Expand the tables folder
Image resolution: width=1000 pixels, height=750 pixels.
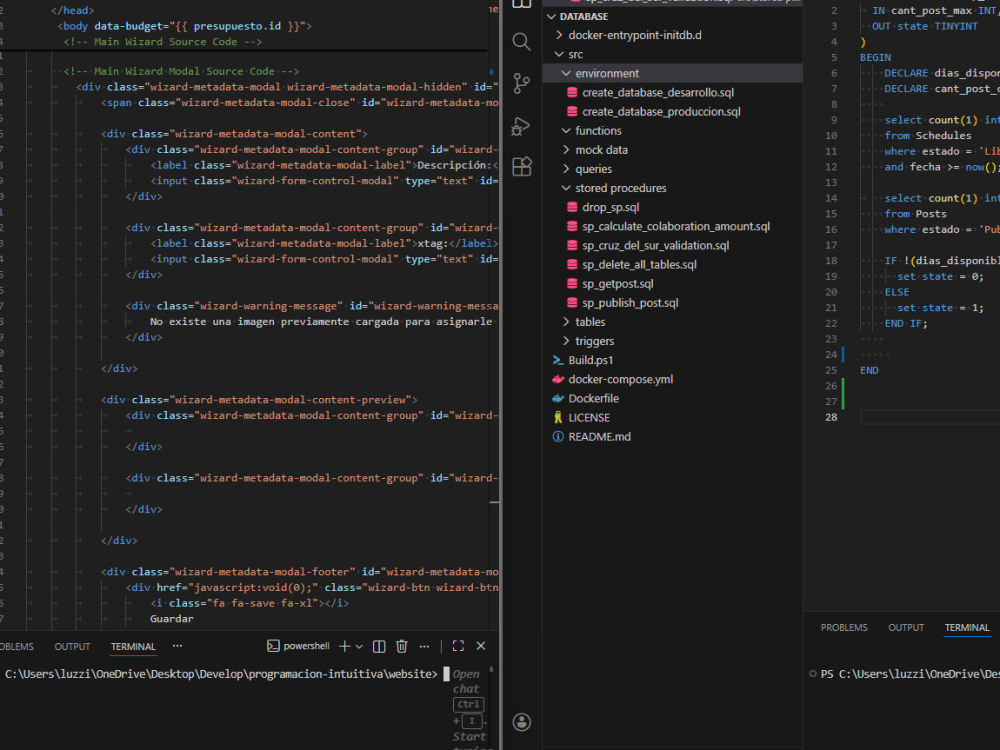pyautogui.click(x=566, y=322)
